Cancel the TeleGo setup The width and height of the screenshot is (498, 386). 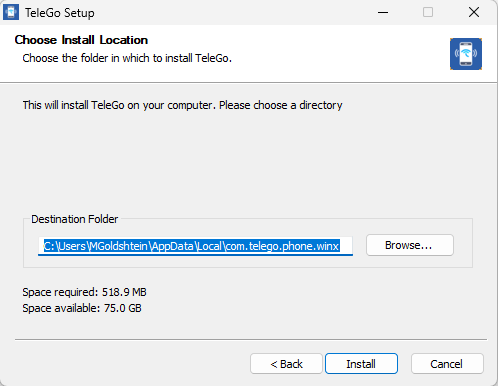click(x=447, y=364)
